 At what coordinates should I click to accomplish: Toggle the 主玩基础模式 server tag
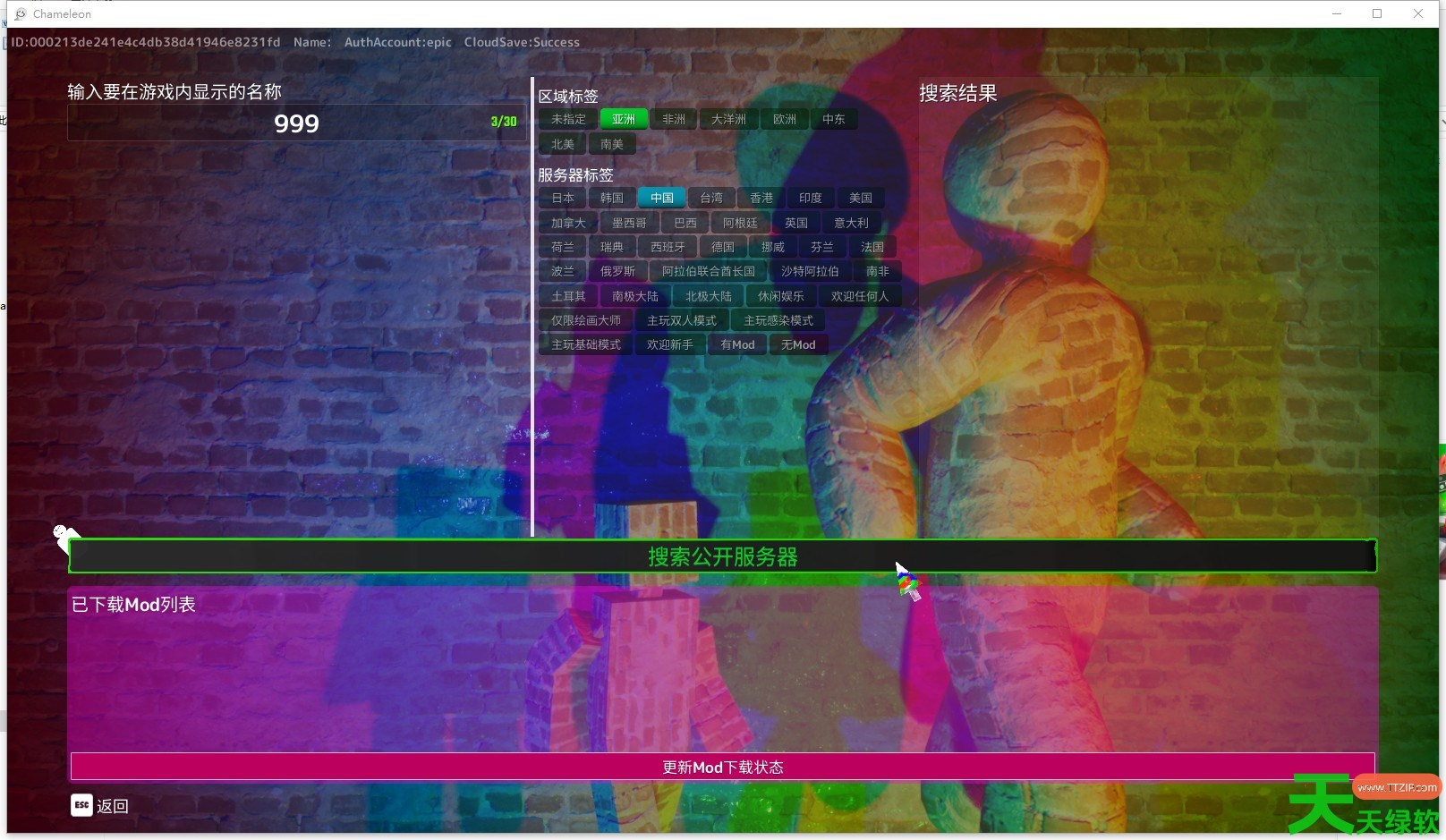pyautogui.click(x=586, y=344)
